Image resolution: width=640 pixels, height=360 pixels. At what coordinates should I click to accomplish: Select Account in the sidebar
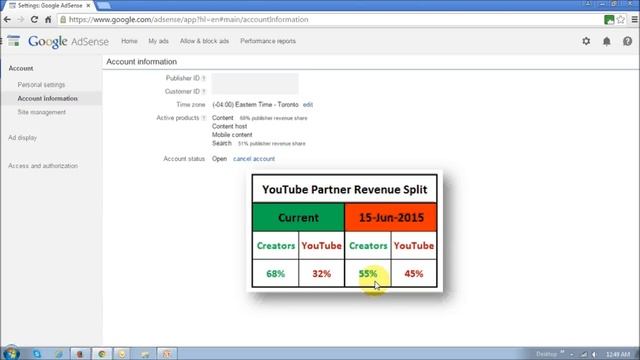click(x=21, y=69)
